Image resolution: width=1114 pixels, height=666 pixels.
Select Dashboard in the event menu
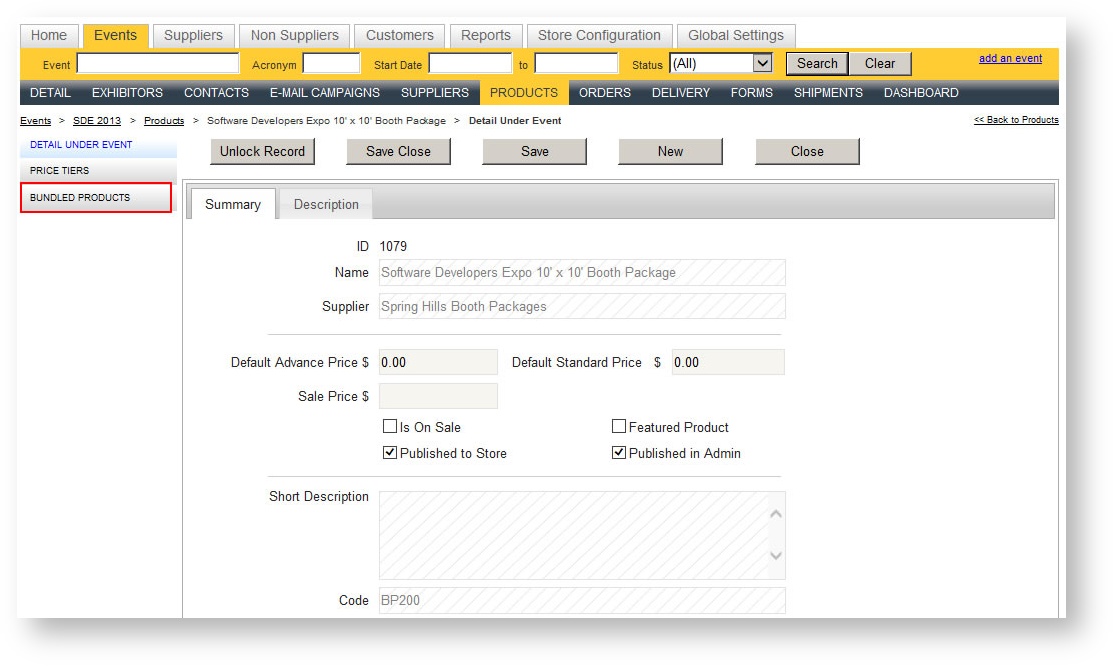tap(920, 93)
